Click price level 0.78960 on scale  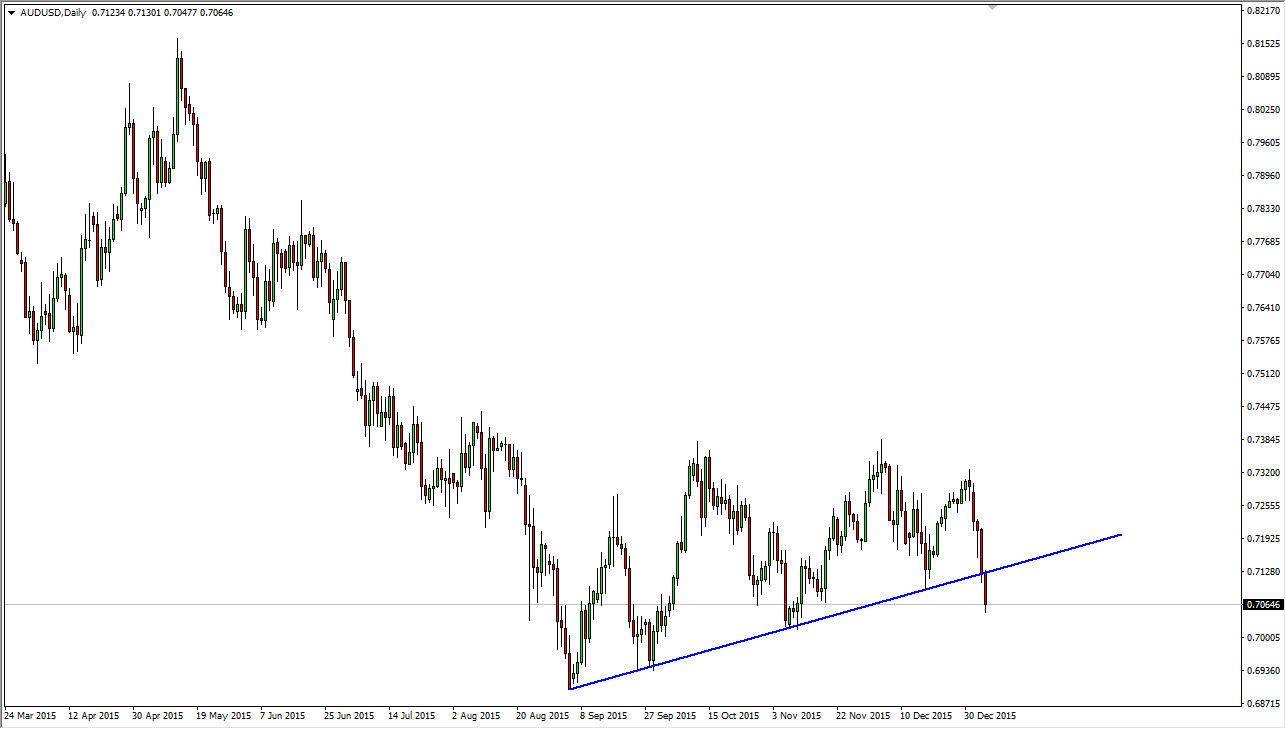click(1264, 176)
